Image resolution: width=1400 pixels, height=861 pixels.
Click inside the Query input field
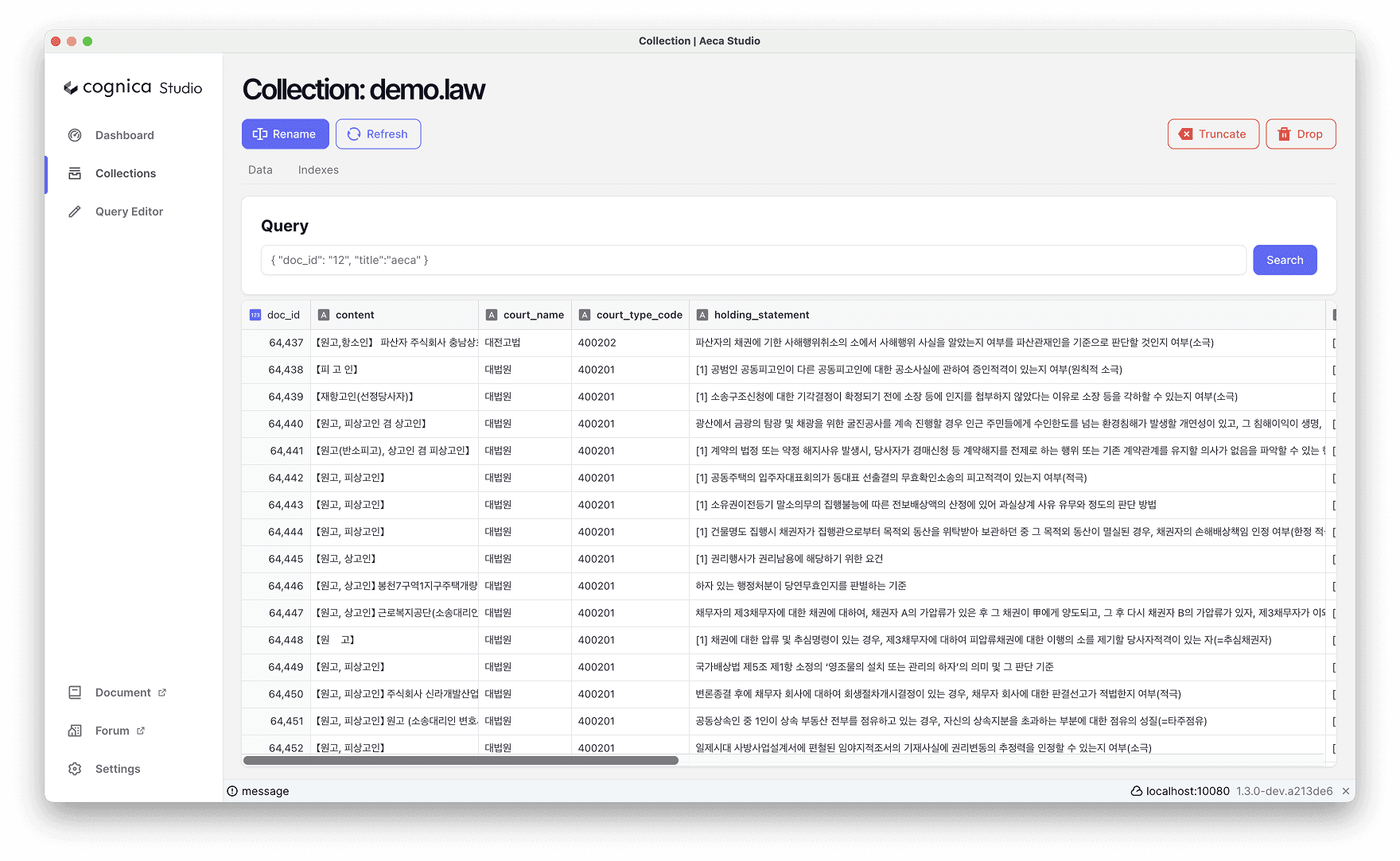pos(753,260)
